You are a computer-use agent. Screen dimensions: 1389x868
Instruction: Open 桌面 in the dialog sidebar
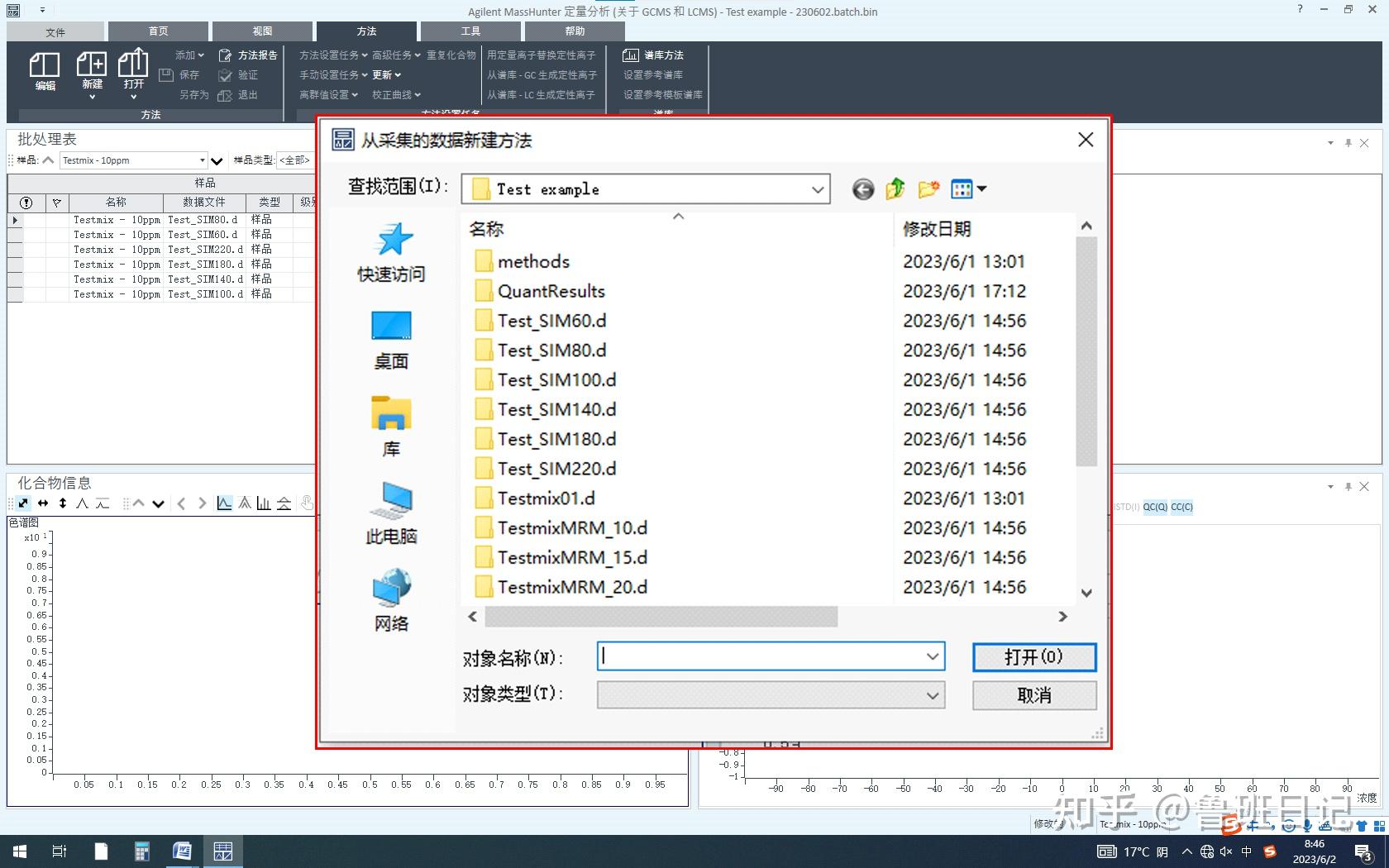[392, 340]
